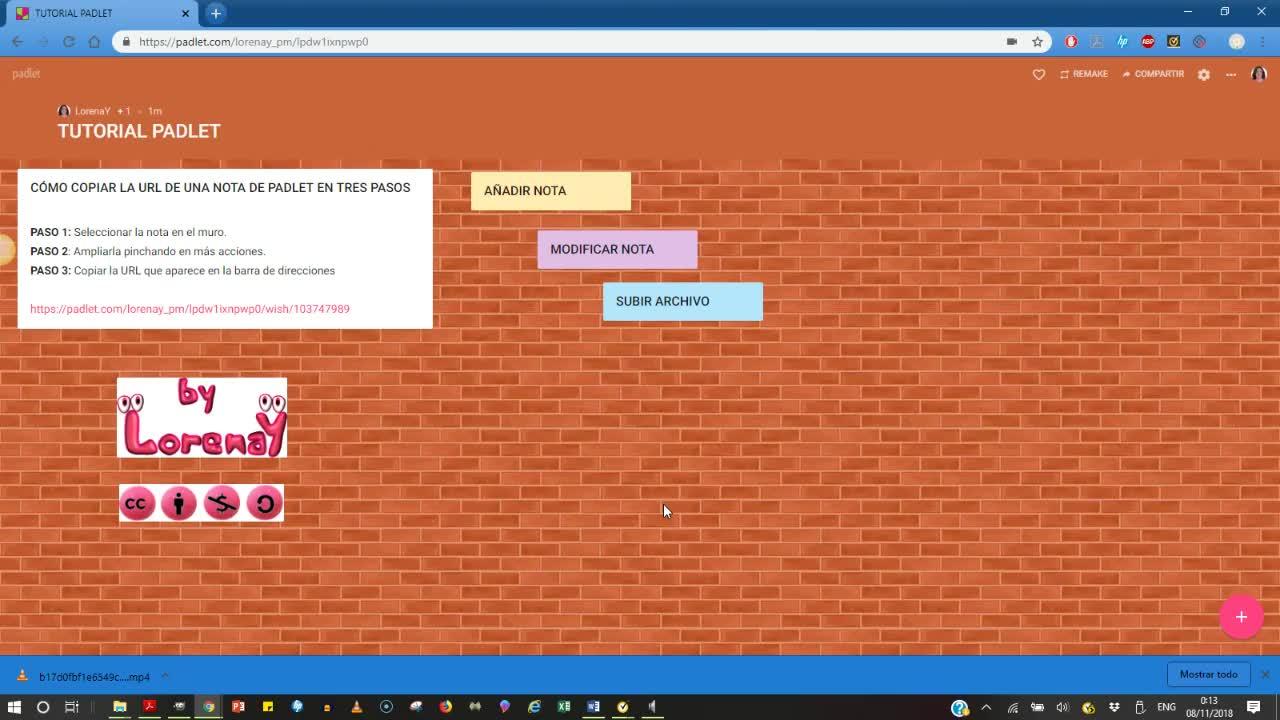Open the Chrome profile avatar
Screen dimensions: 1280x720
pyautogui.click(x=1237, y=42)
